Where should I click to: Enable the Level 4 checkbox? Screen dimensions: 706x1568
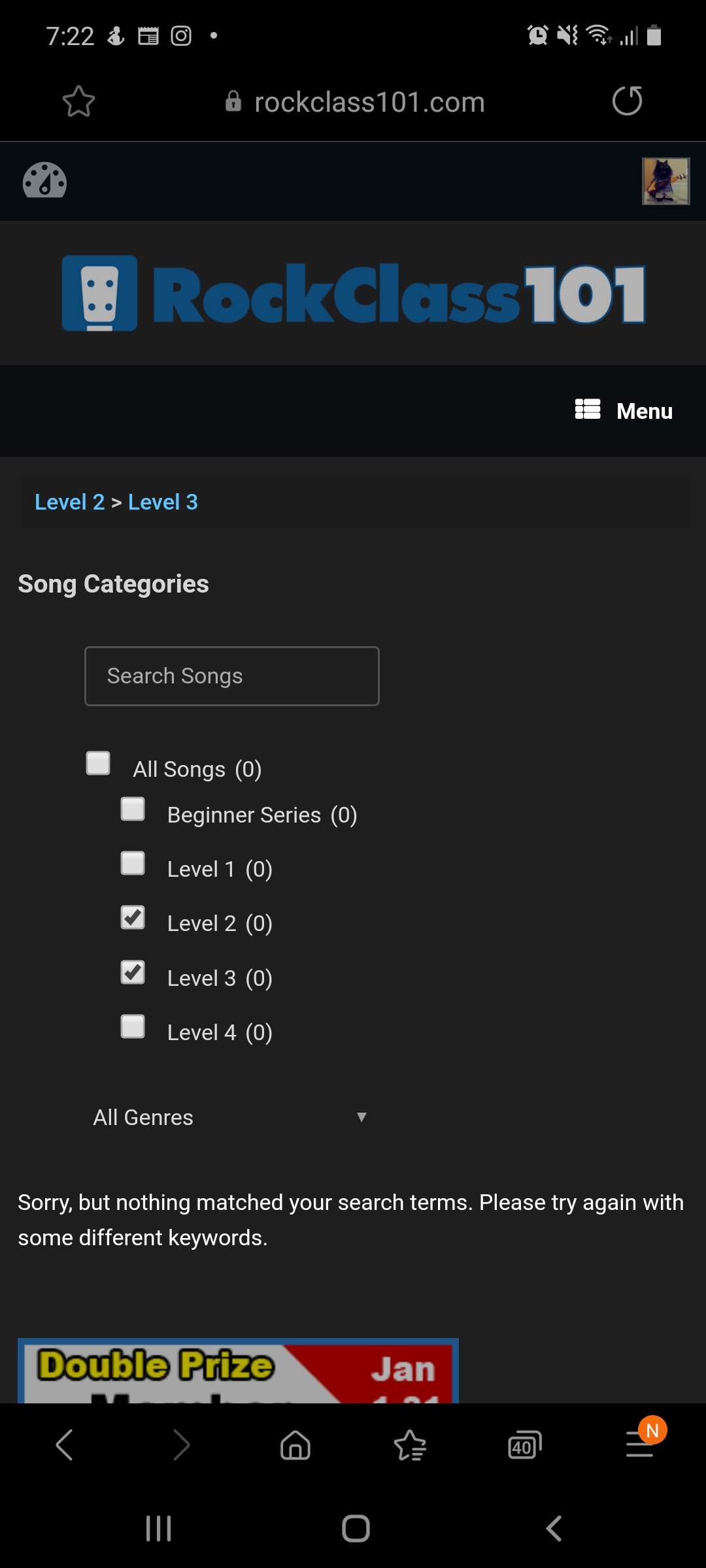133,1026
